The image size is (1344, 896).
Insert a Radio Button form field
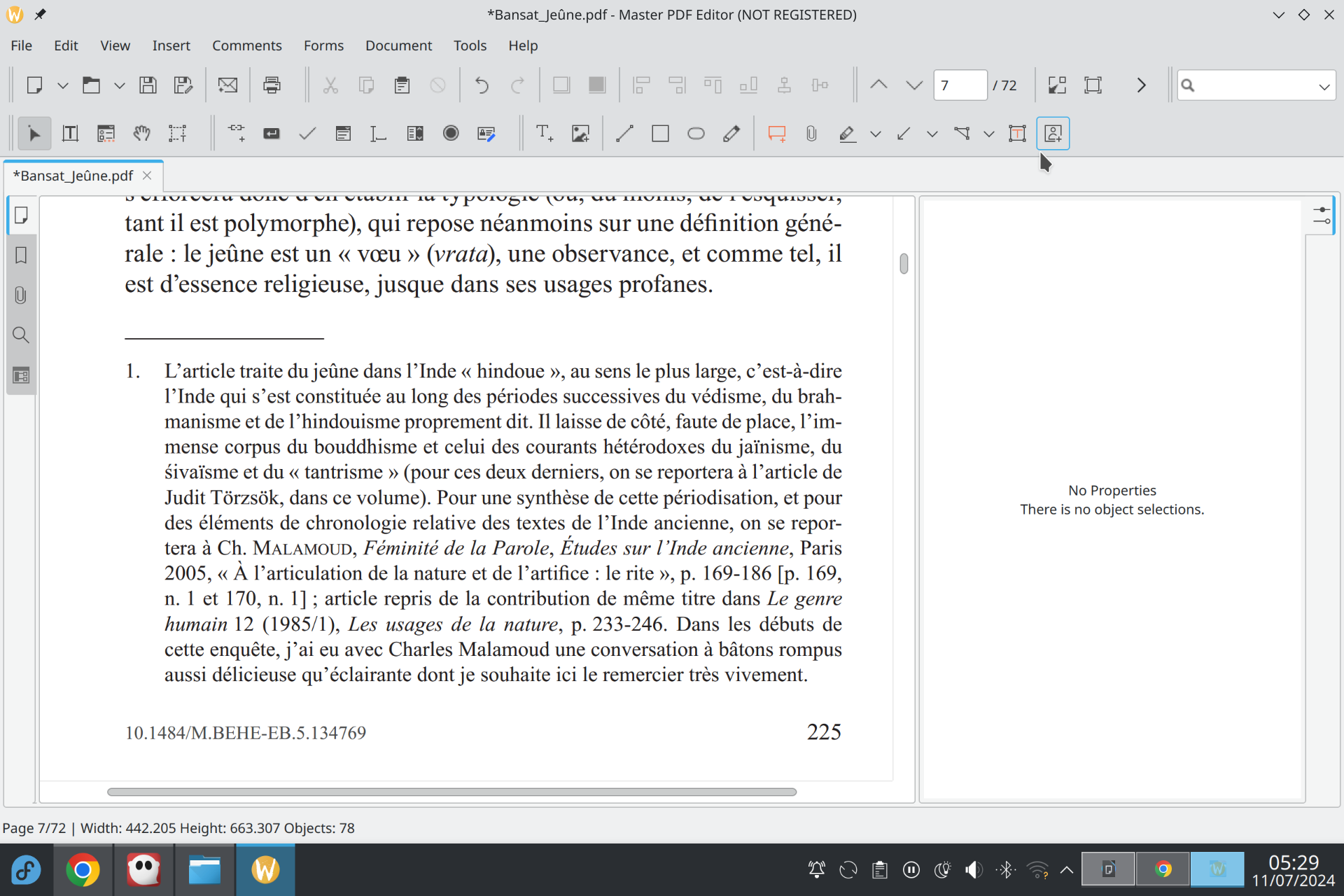[451, 133]
